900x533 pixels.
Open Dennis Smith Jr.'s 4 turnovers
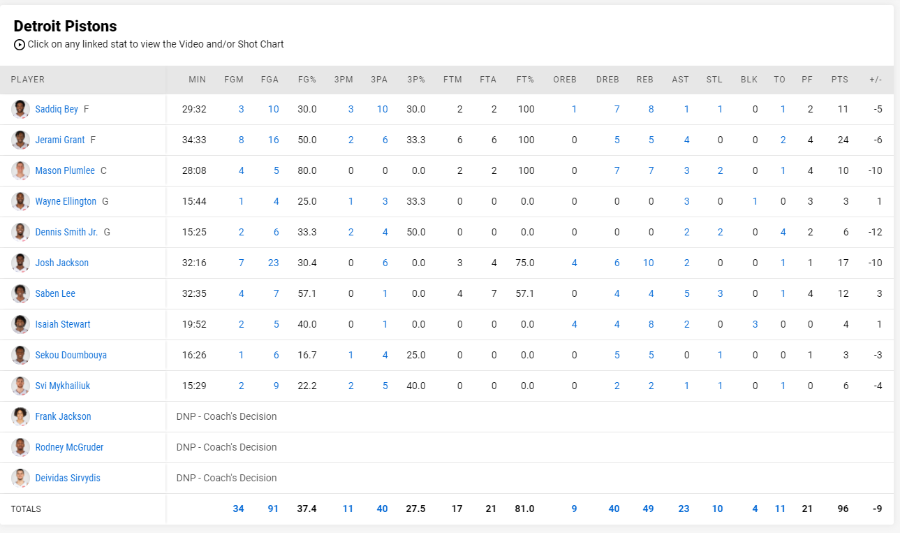(x=783, y=232)
